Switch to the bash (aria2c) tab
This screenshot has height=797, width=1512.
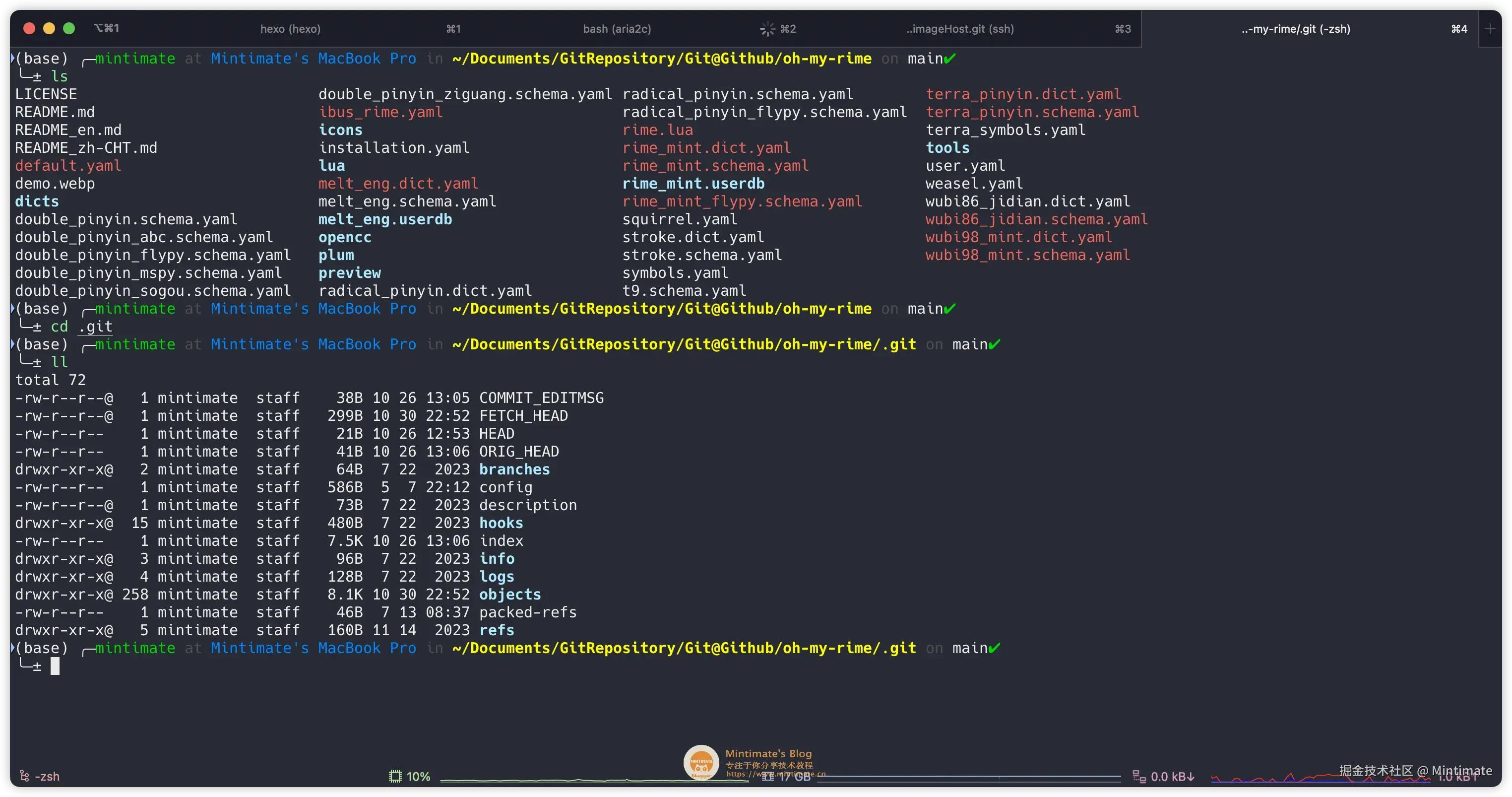pyautogui.click(x=616, y=29)
